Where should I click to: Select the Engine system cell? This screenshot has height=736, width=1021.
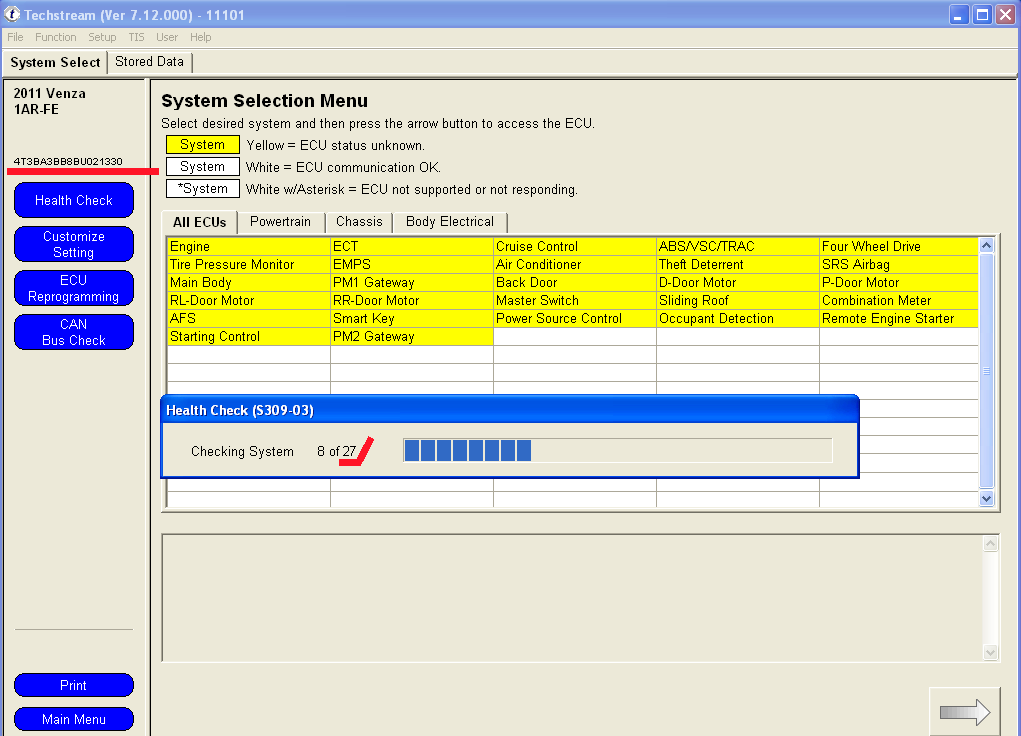[x=249, y=246]
